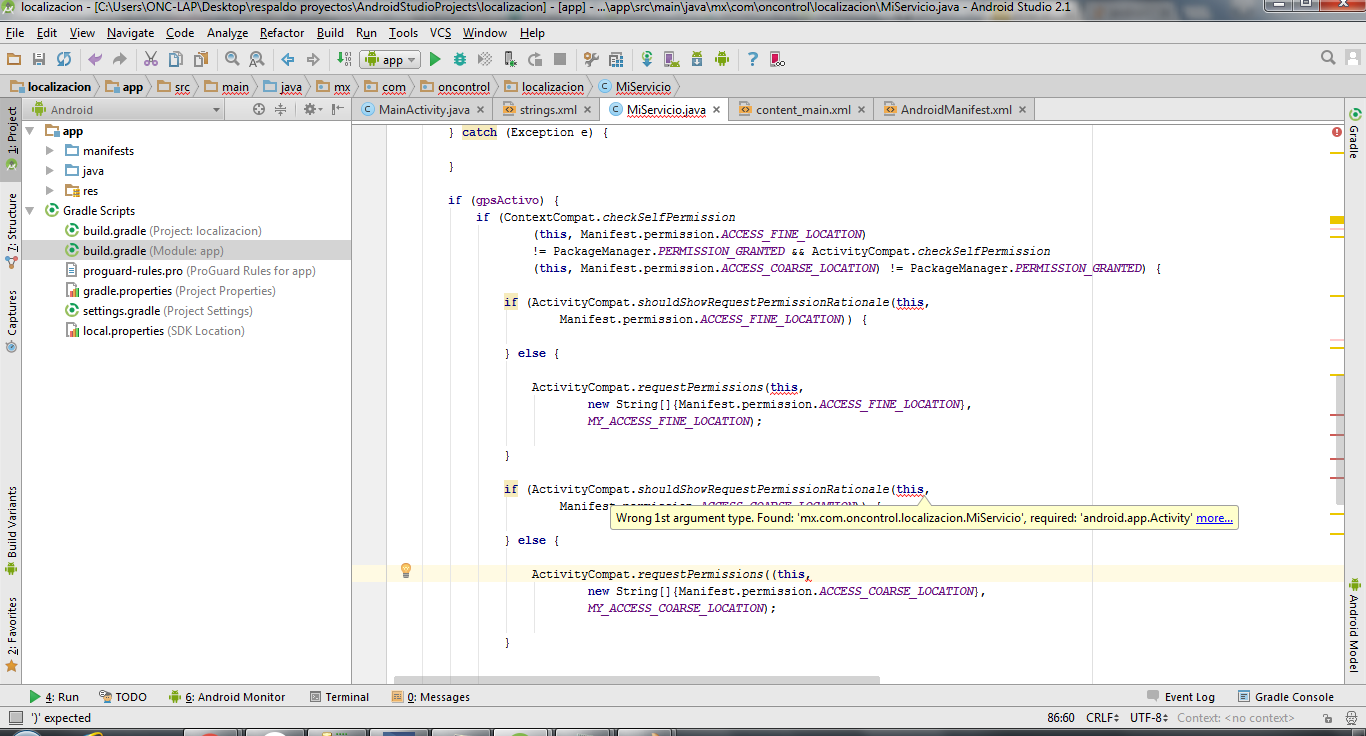Screen dimensions: 1366x736
Task: Open the Refactor menu
Action: click(282, 33)
